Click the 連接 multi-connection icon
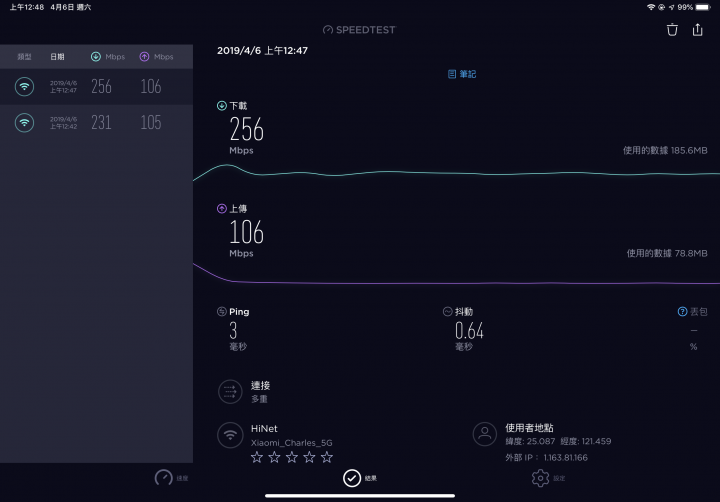The height and width of the screenshot is (502, 720). tap(230, 391)
